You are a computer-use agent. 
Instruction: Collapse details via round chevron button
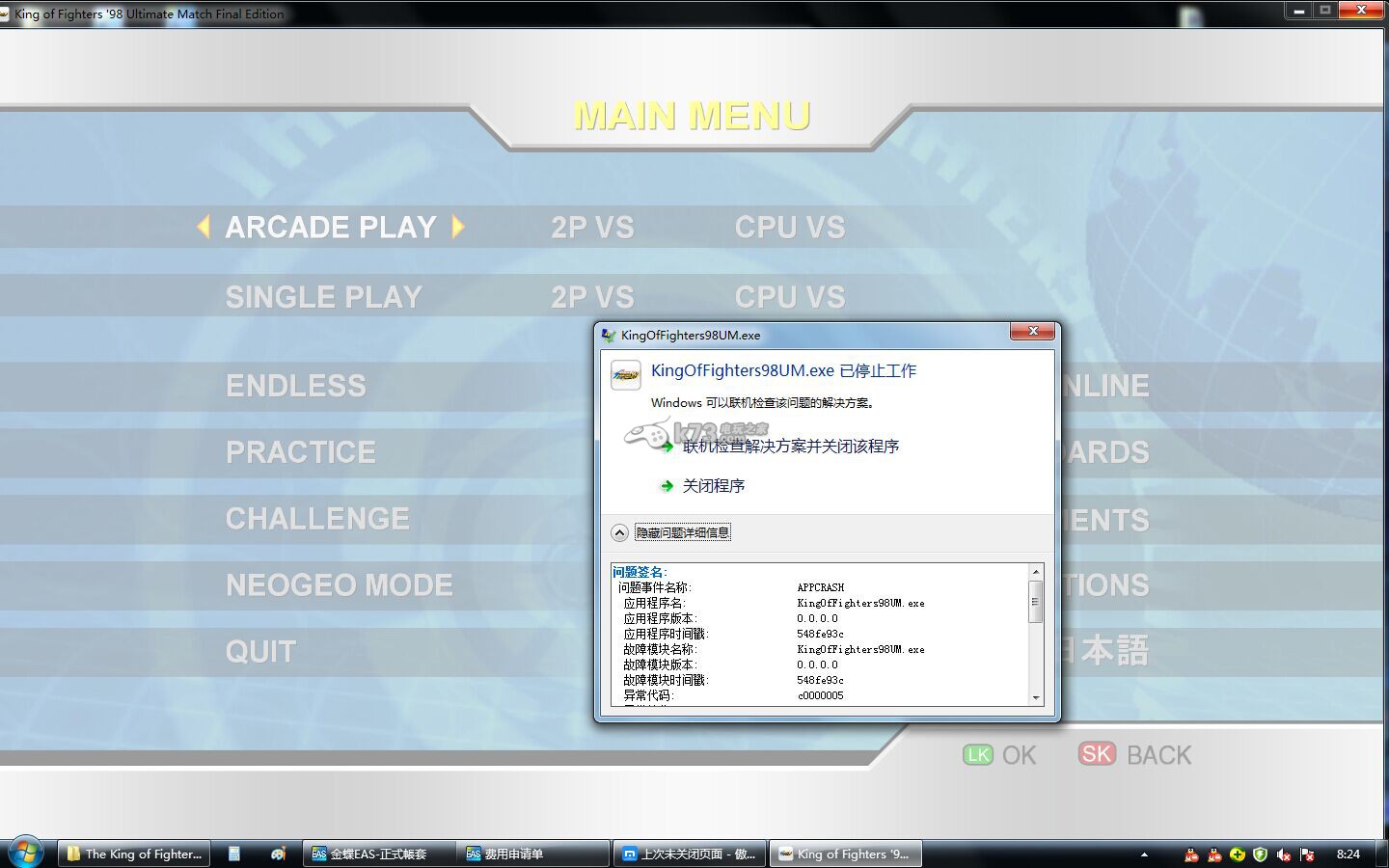(620, 532)
